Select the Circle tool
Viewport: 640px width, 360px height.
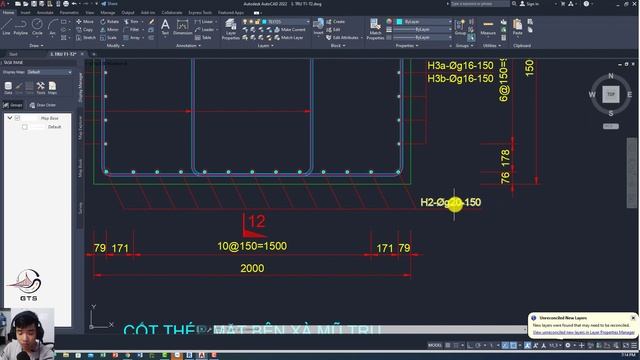coord(37,27)
